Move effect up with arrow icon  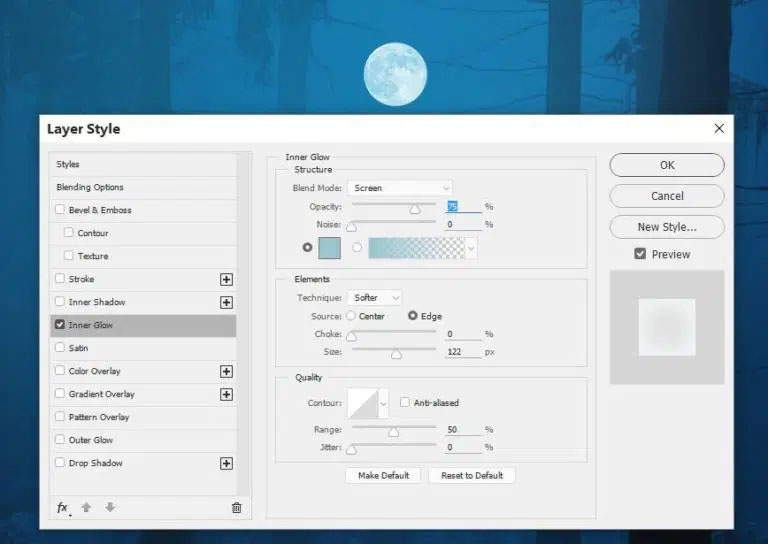tap(86, 507)
